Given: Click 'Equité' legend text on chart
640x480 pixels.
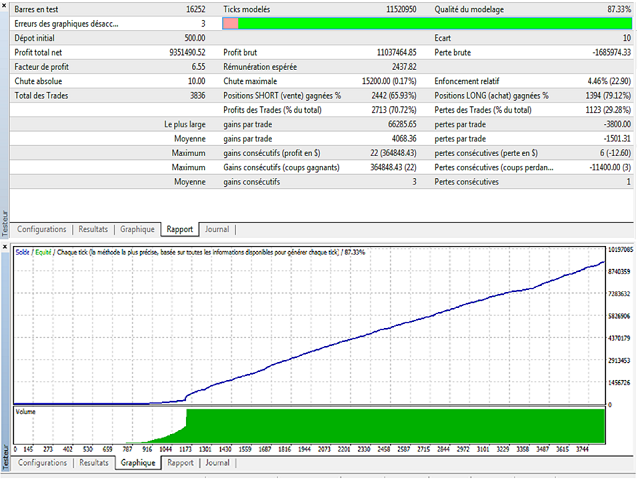Looking at the screenshot, I should tap(43, 252).
